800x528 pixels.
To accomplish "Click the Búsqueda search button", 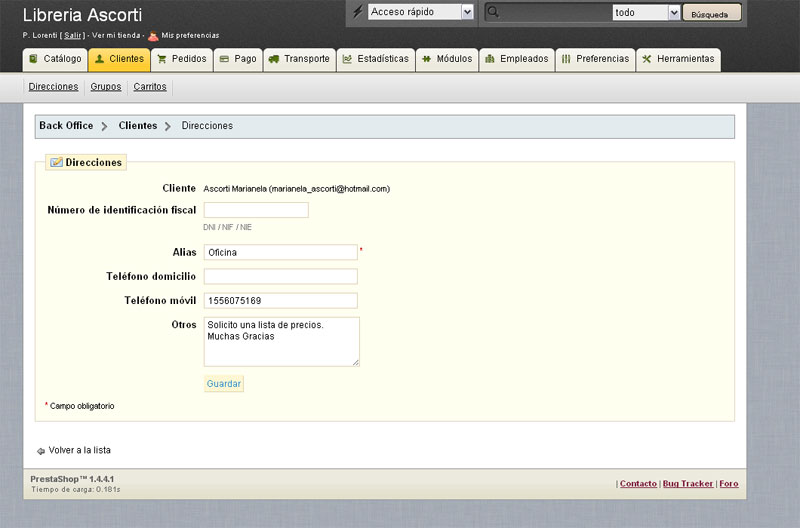I will [x=712, y=13].
